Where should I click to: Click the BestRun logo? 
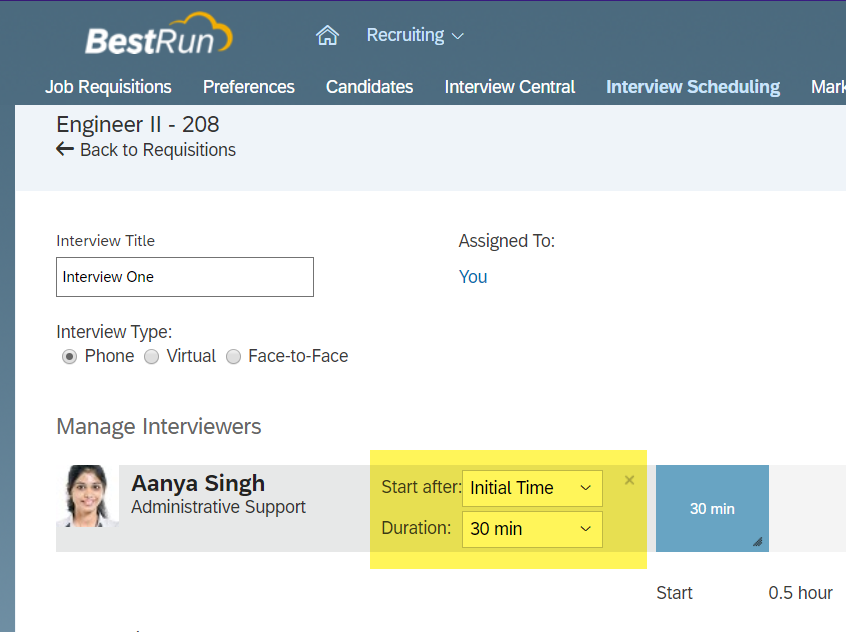pyautogui.click(x=159, y=34)
